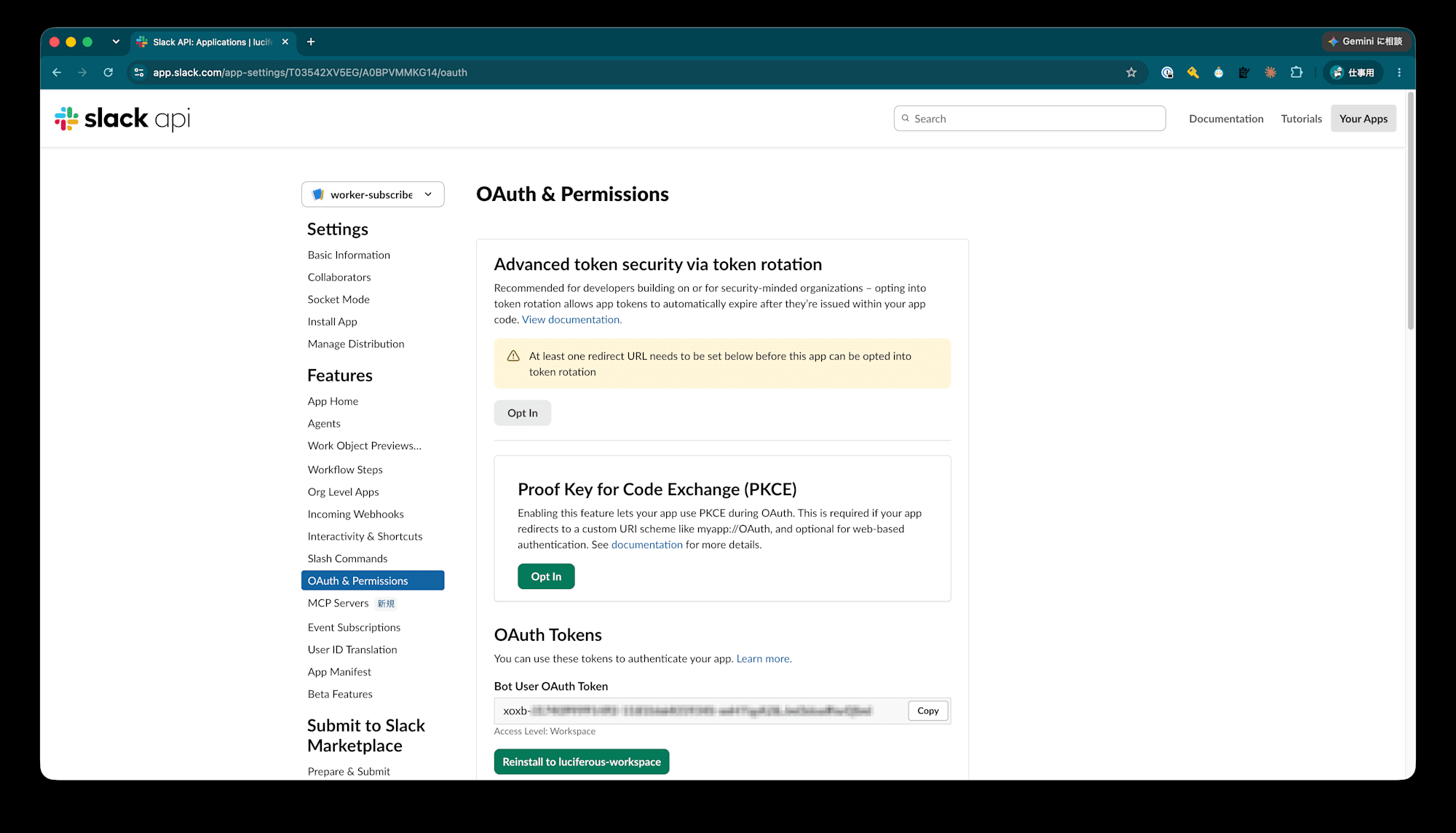Open the Tutorials nav item
The height and width of the screenshot is (833, 1456).
[x=1301, y=119]
